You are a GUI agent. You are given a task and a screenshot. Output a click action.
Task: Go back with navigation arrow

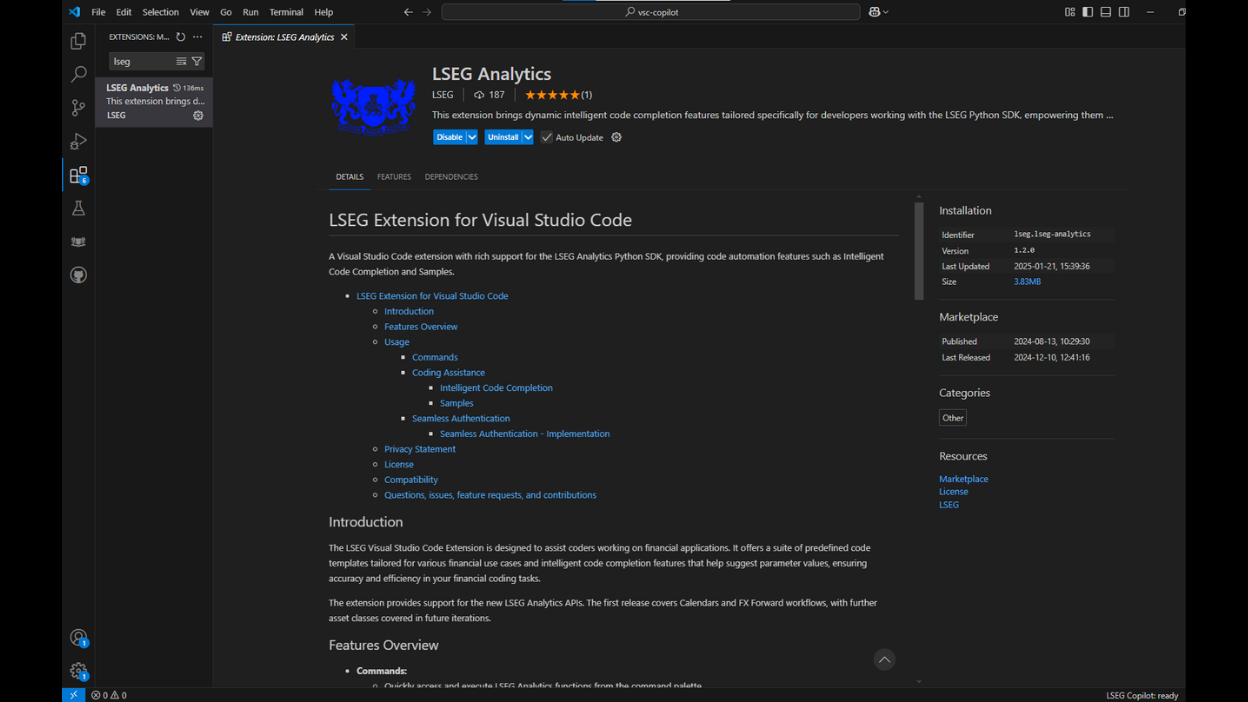point(408,12)
